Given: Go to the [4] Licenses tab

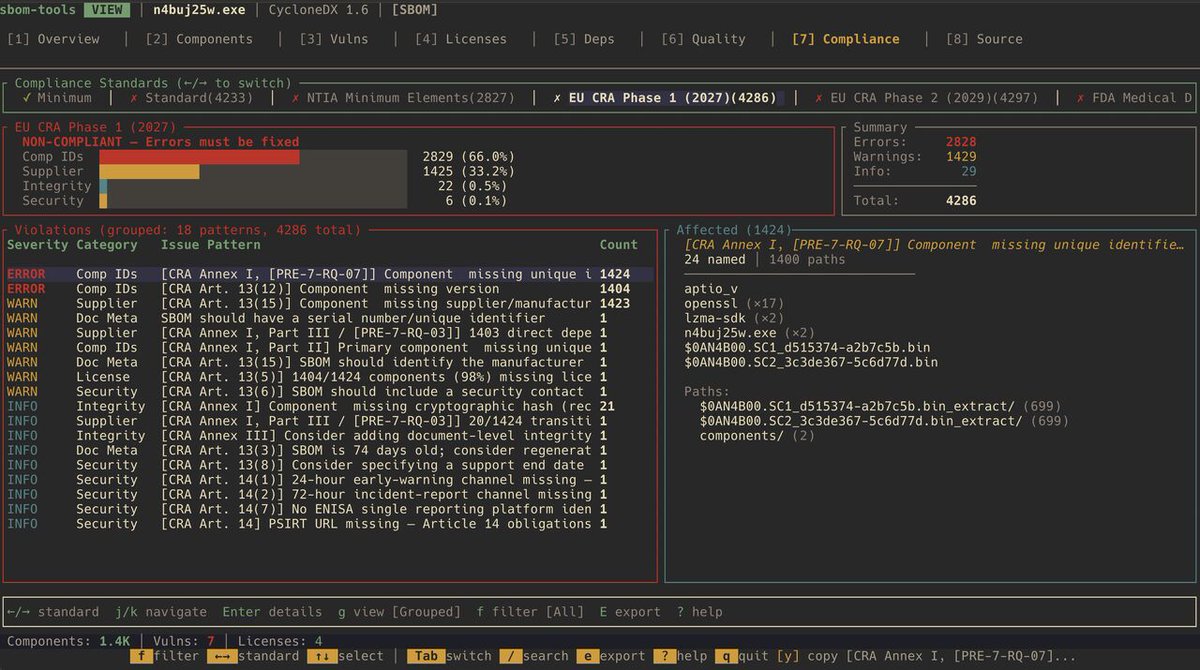Looking at the screenshot, I should [x=461, y=39].
